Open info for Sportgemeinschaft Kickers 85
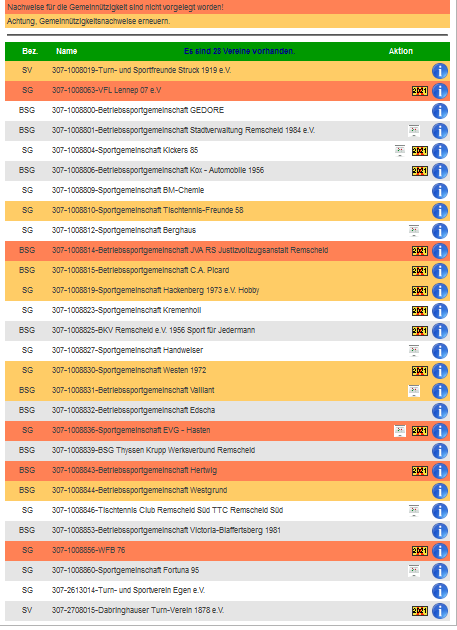 (x=440, y=151)
